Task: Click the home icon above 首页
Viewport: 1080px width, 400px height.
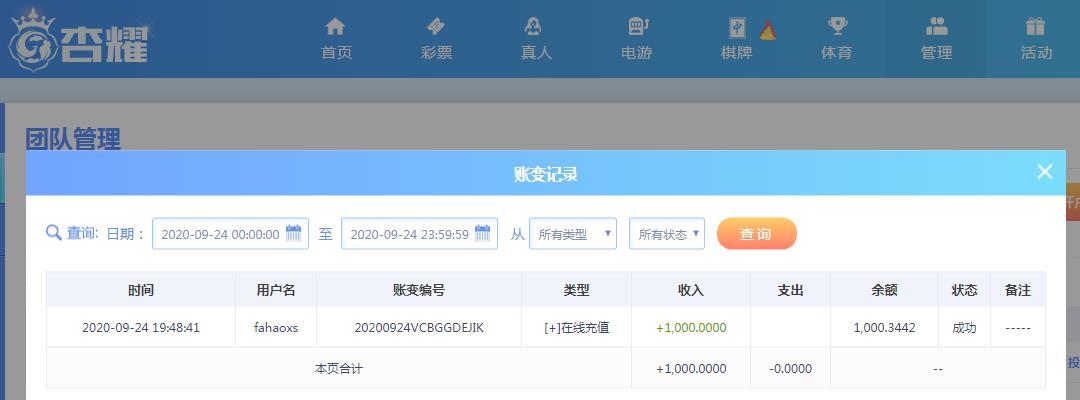Action: coord(335,27)
